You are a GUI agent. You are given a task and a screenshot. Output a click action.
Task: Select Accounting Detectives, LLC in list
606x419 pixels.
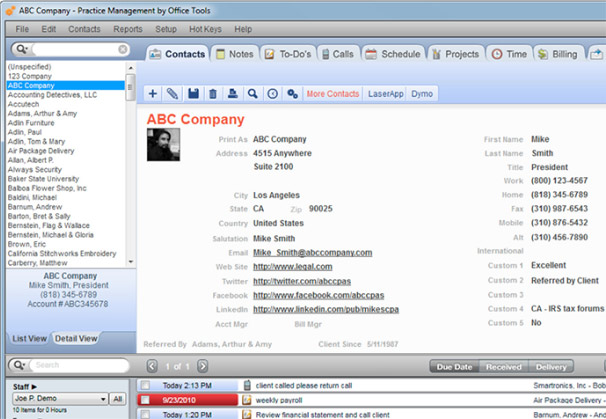[x=66, y=95]
